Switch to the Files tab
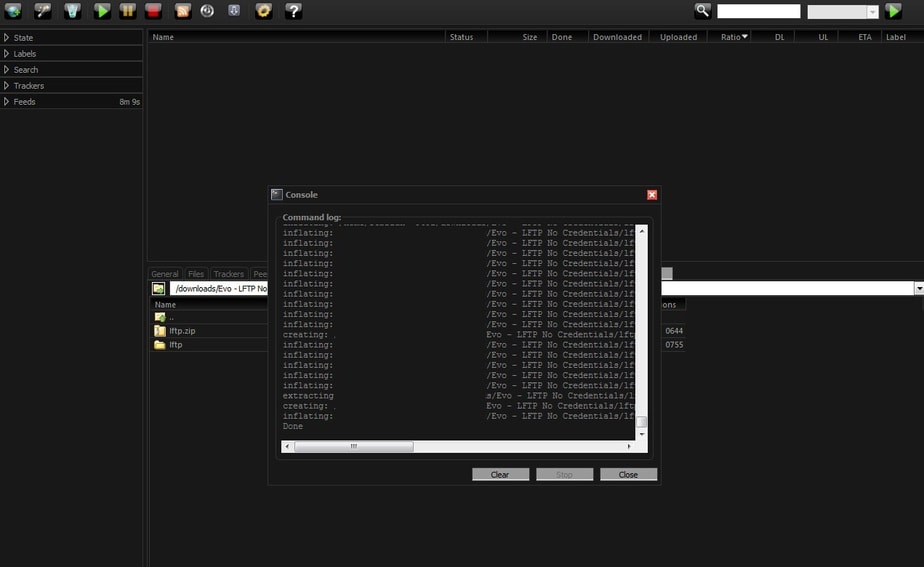The width and height of the screenshot is (924, 567). (x=196, y=273)
